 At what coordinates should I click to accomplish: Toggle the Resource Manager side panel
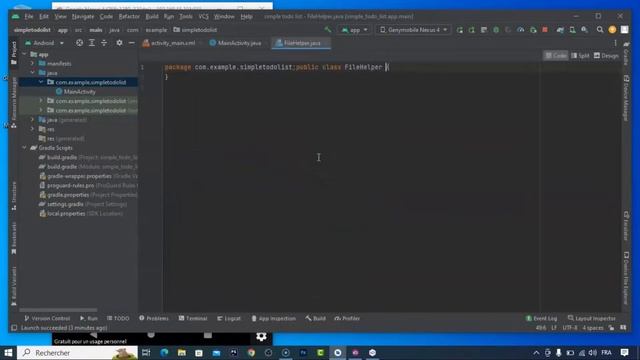click(x=14, y=102)
